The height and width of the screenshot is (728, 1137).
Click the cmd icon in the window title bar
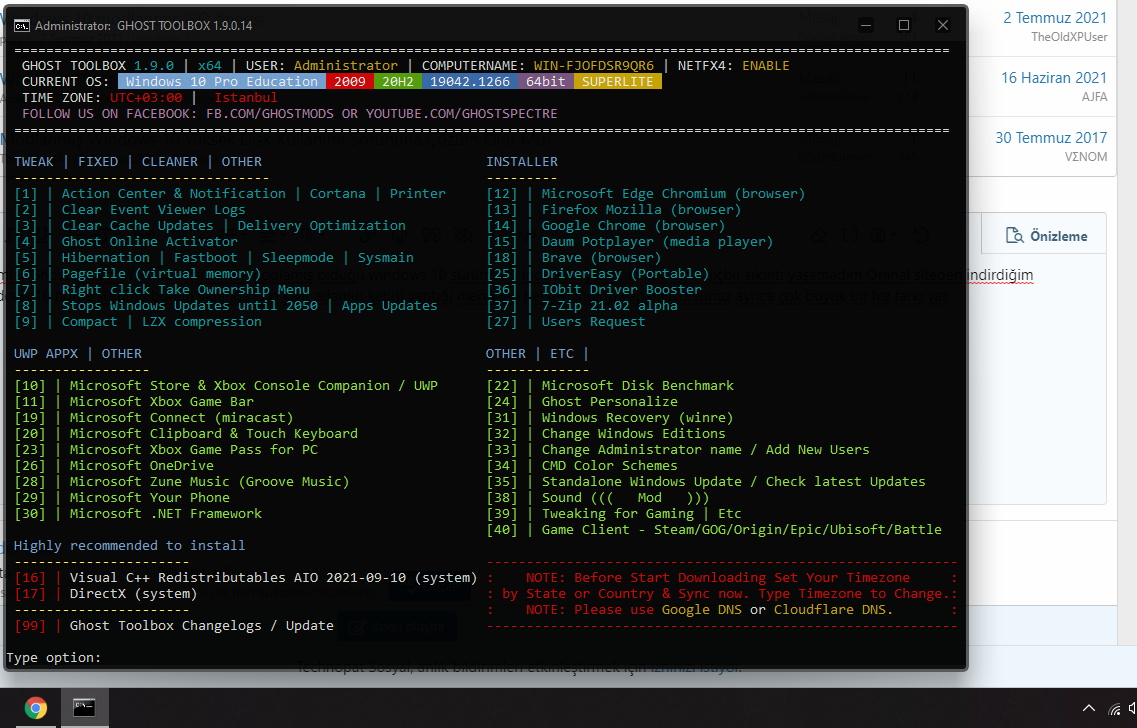(22, 25)
